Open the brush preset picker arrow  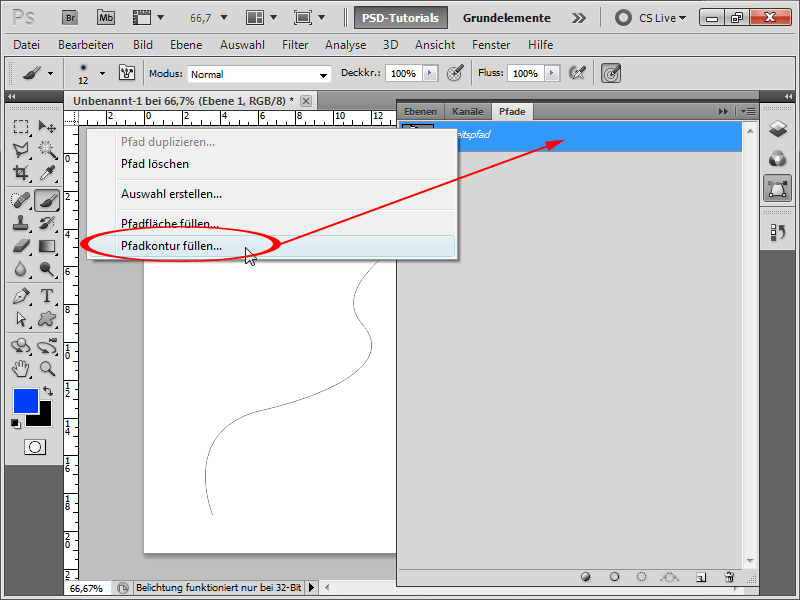(x=103, y=73)
